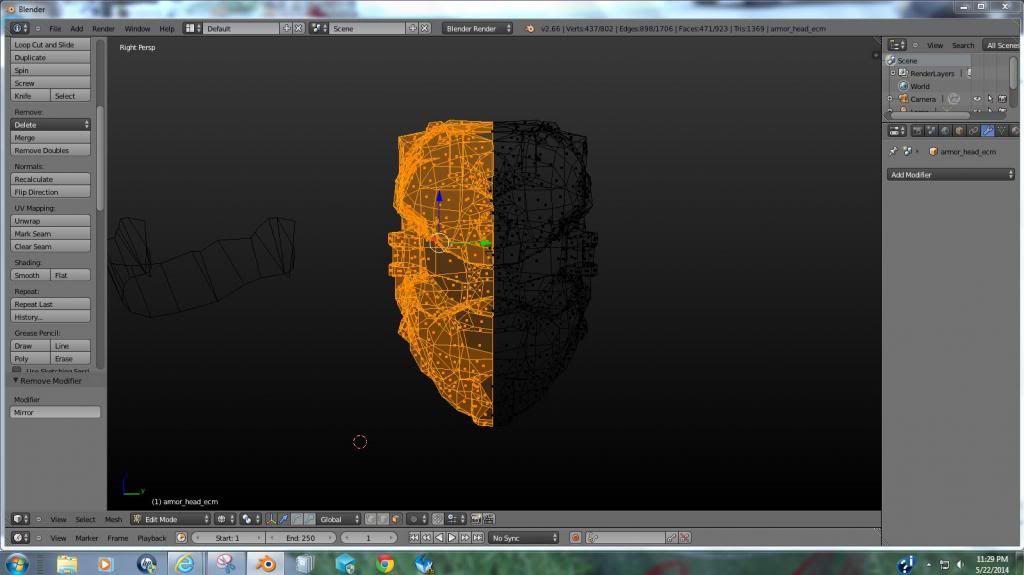
Task: Set shading to Flat
Action: click(71, 276)
